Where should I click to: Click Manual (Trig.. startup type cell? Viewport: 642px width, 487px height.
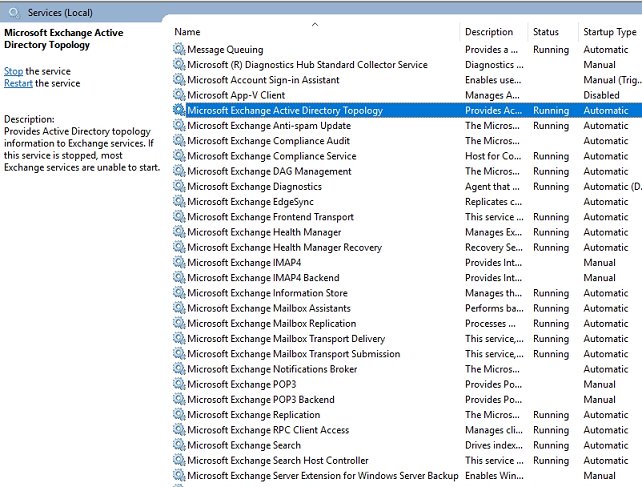[612, 80]
